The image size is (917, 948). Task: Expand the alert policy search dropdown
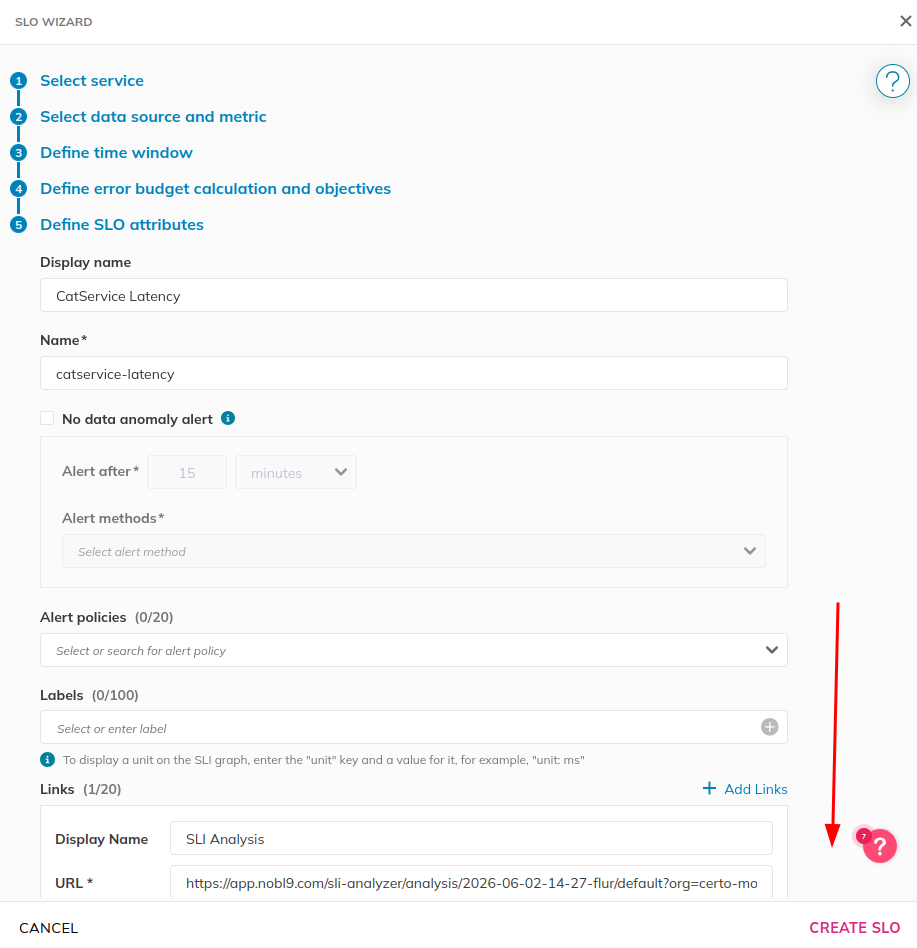[413, 650]
